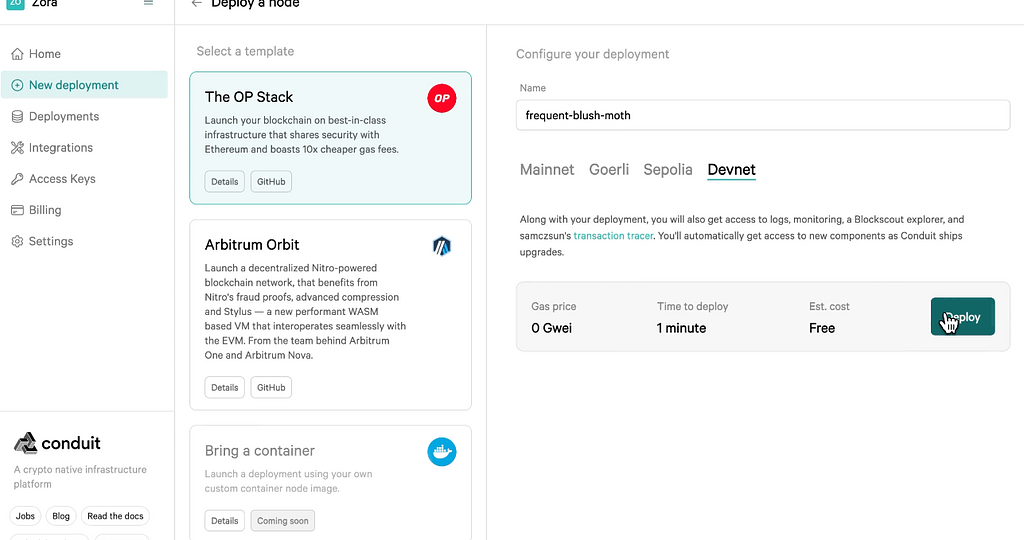Open Read the docs link
Viewport: 1024px width, 540px height.
point(115,516)
